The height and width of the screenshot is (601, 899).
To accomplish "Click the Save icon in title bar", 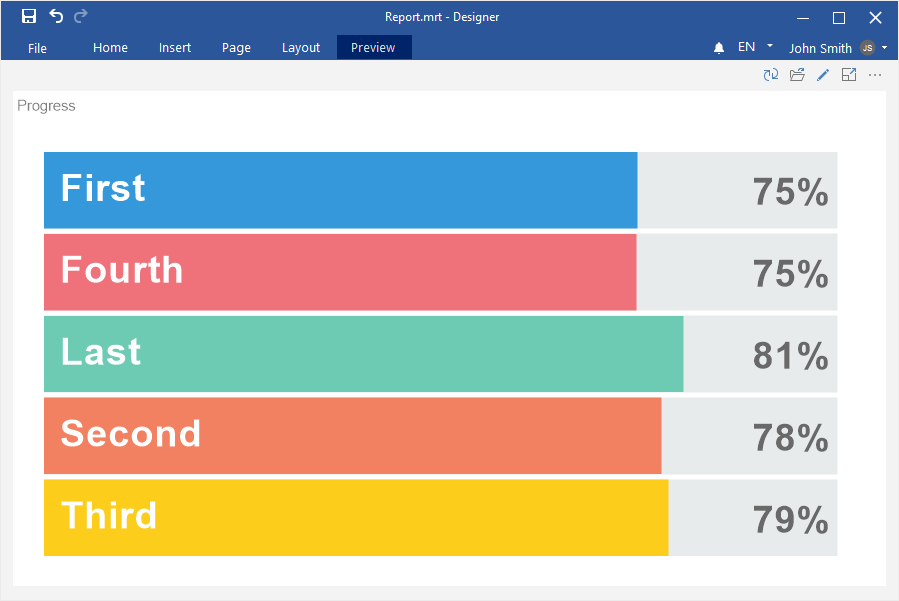I will click(29, 16).
